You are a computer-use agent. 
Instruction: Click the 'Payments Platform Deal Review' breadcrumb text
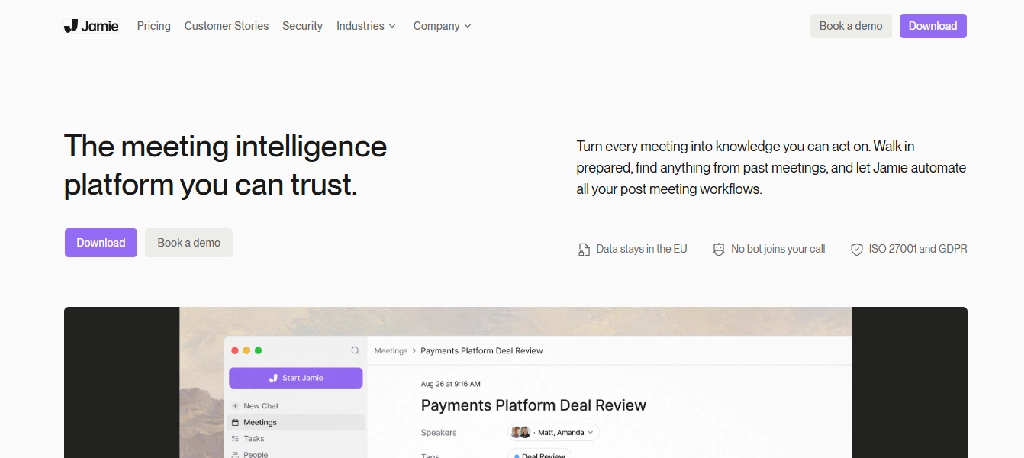click(x=481, y=351)
